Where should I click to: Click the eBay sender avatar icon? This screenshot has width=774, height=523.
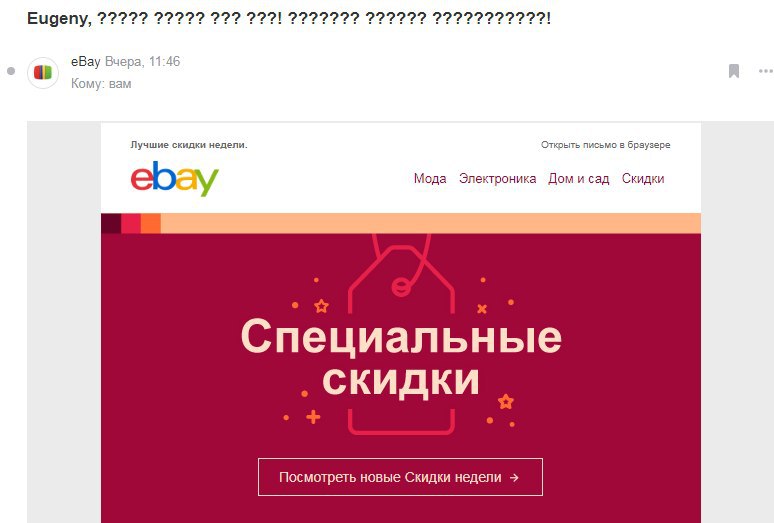[x=43, y=73]
